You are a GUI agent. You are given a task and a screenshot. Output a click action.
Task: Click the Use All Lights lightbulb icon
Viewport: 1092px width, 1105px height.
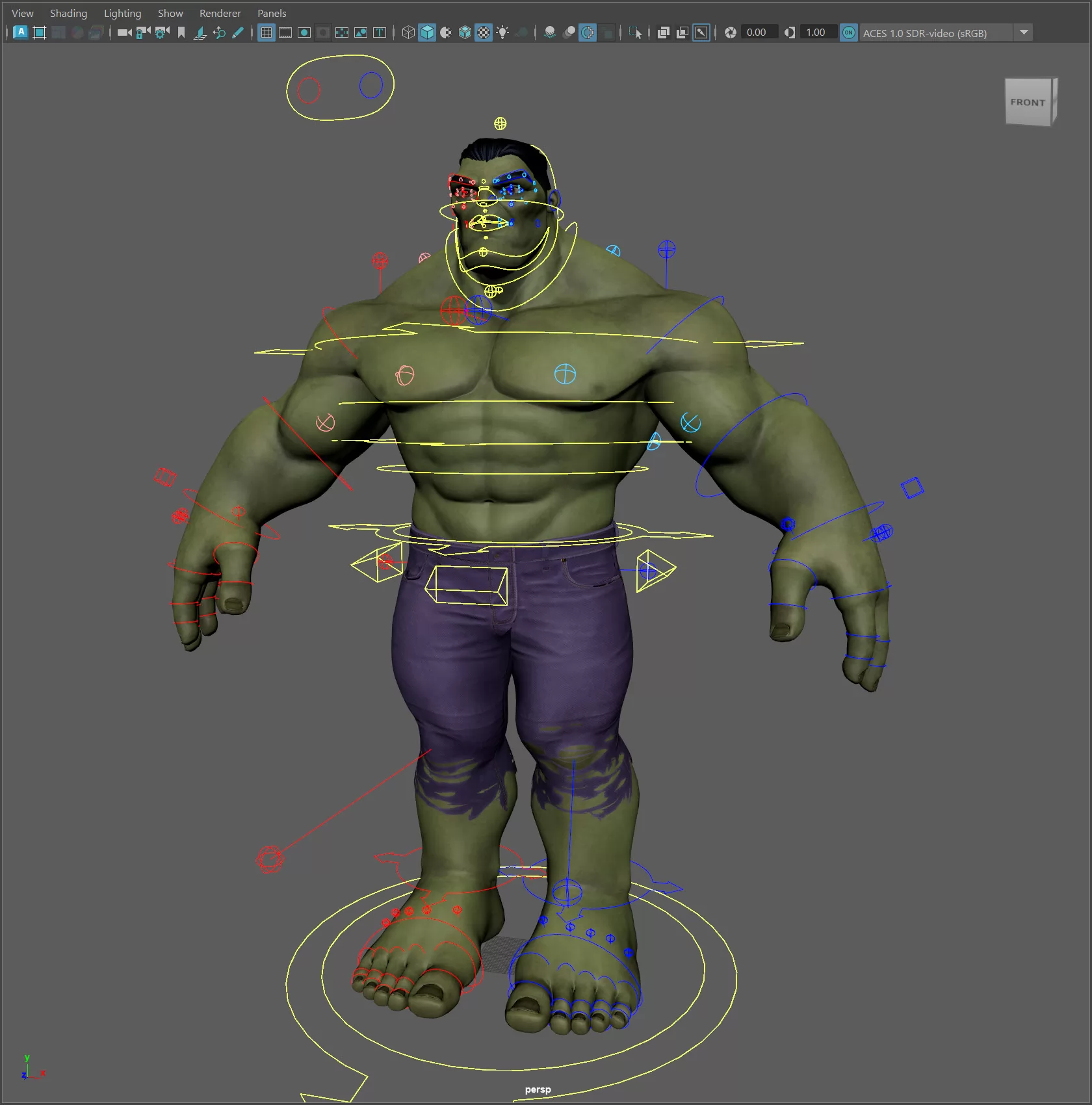tap(502, 32)
